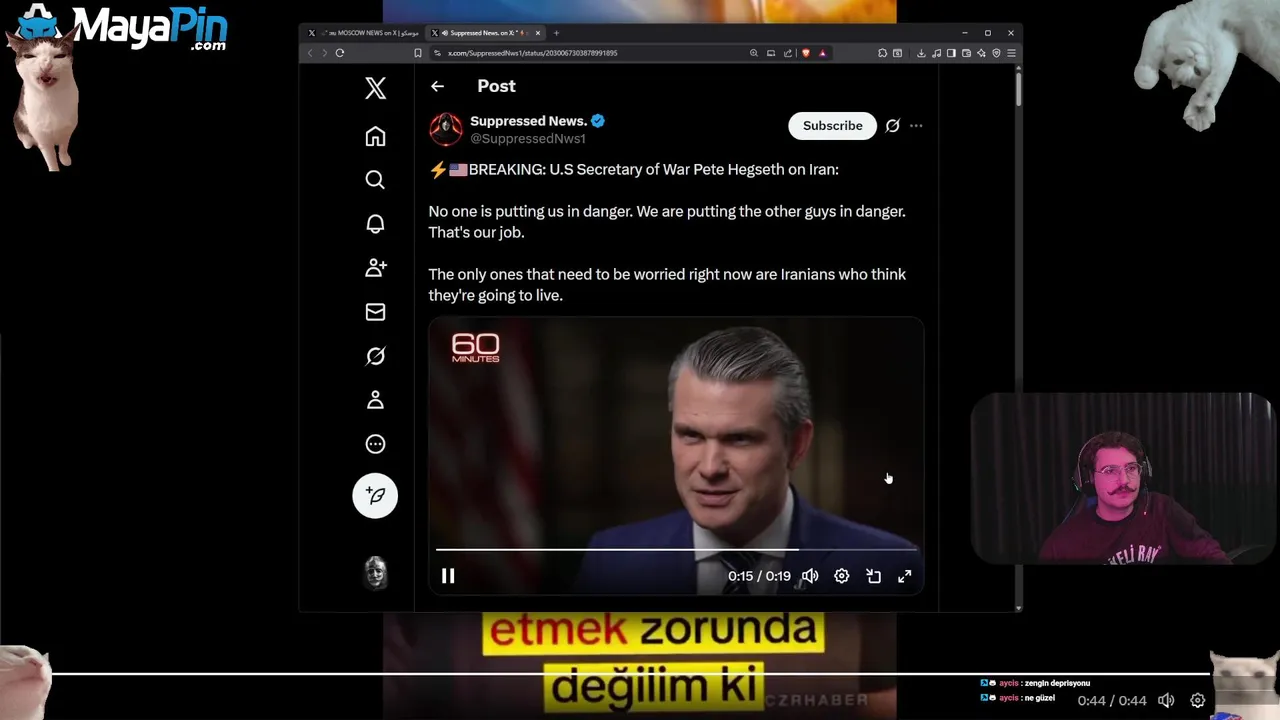The height and width of the screenshot is (720, 1280).
Task: Open browser hamburger main menu
Action: coord(1011,53)
